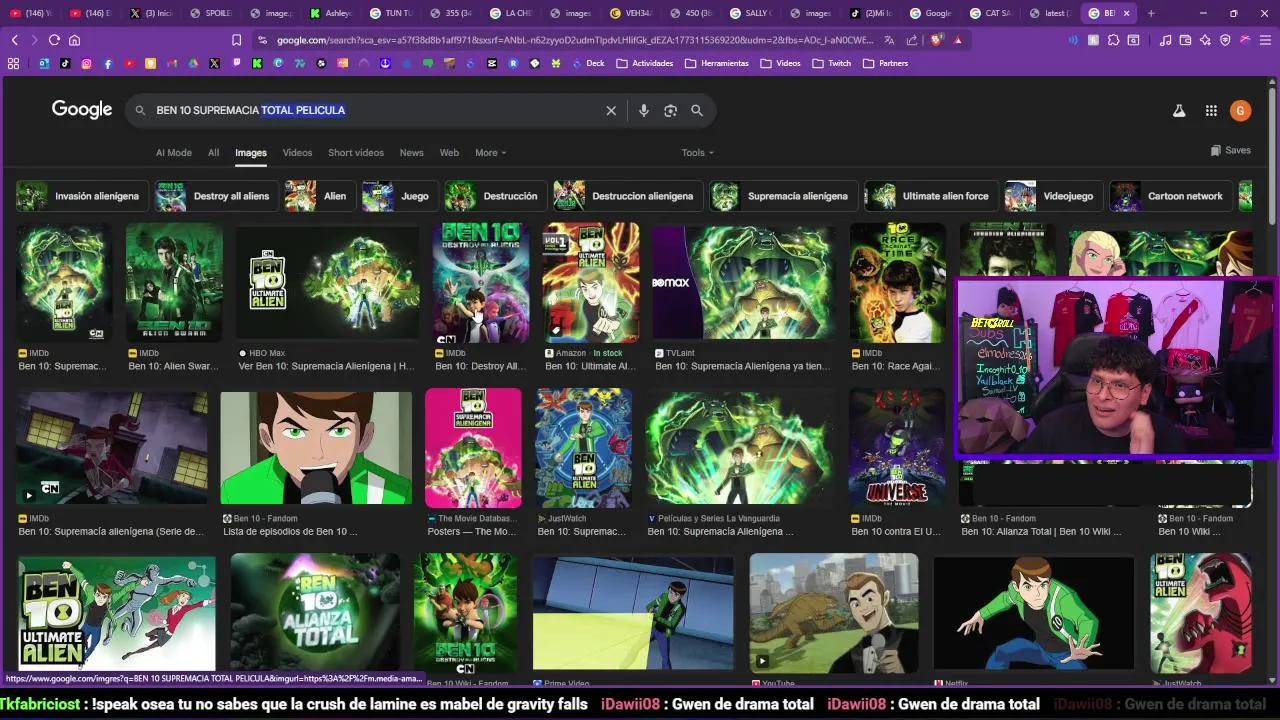Open the Ben 10 Alien Swarm poster thumbnail
This screenshot has height=720, width=1280.
[x=174, y=283]
